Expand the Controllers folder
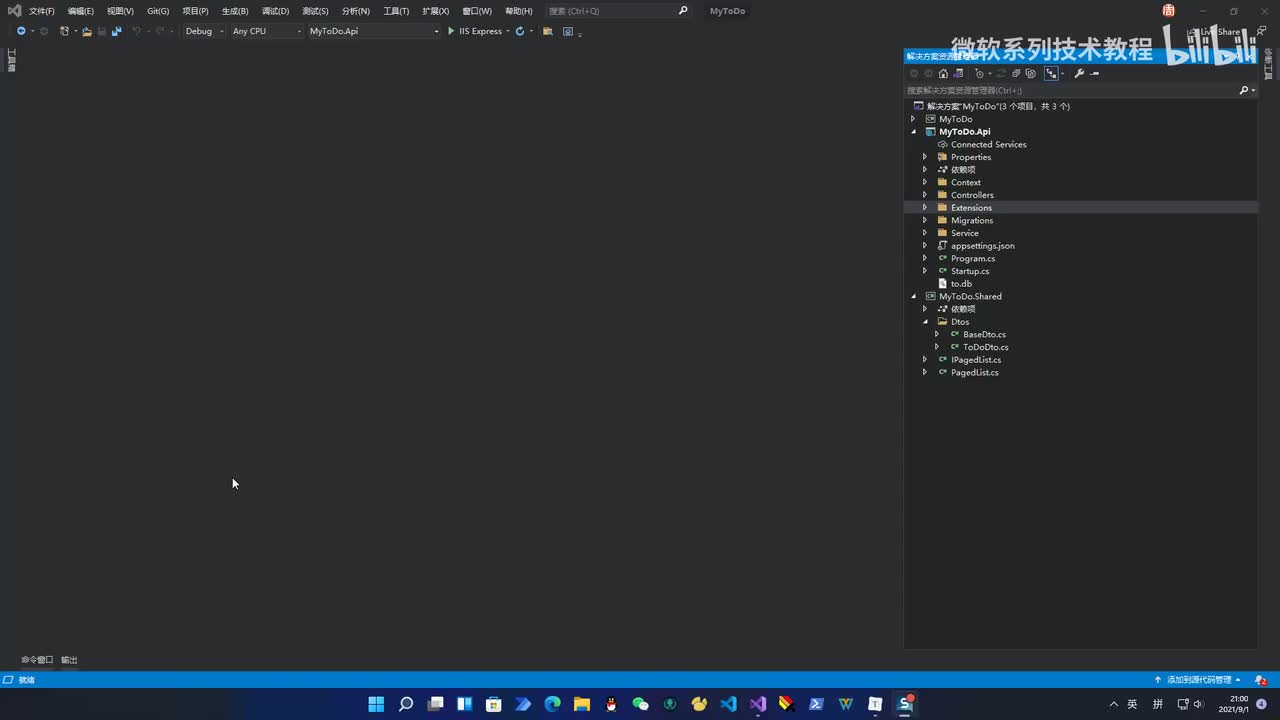The height and width of the screenshot is (720, 1280). (x=925, y=195)
